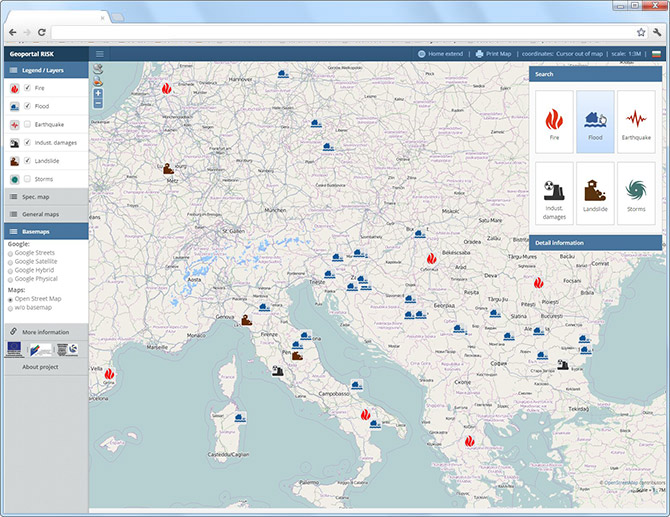The image size is (670, 517).
Task: Click Home extend link
Action: (445, 54)
